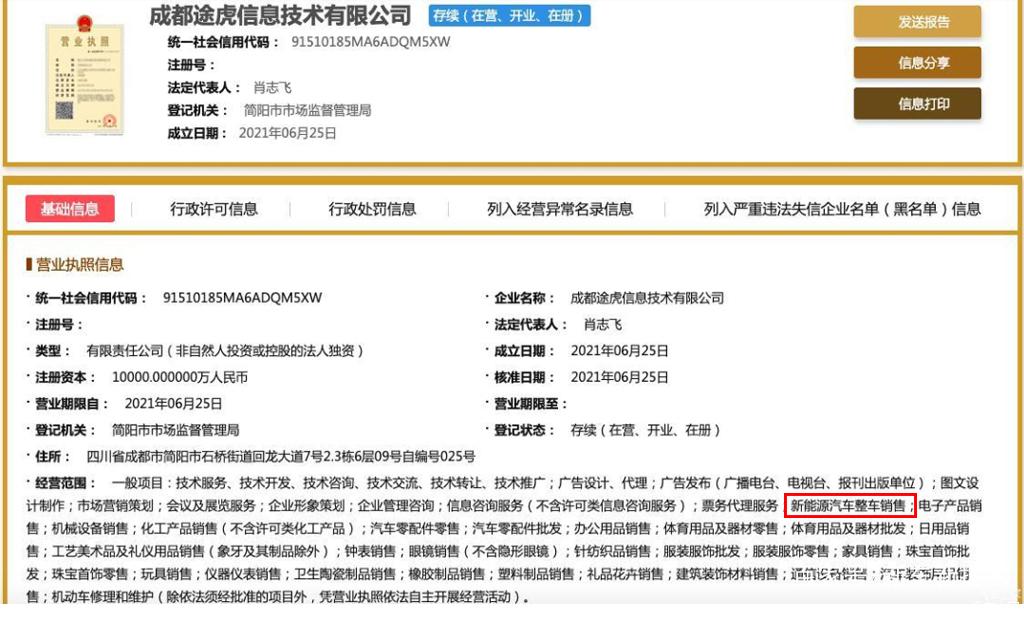Click the 企业名称 value in license info
The height and width of the screenshot is (618, 1024).
(647, 298)
